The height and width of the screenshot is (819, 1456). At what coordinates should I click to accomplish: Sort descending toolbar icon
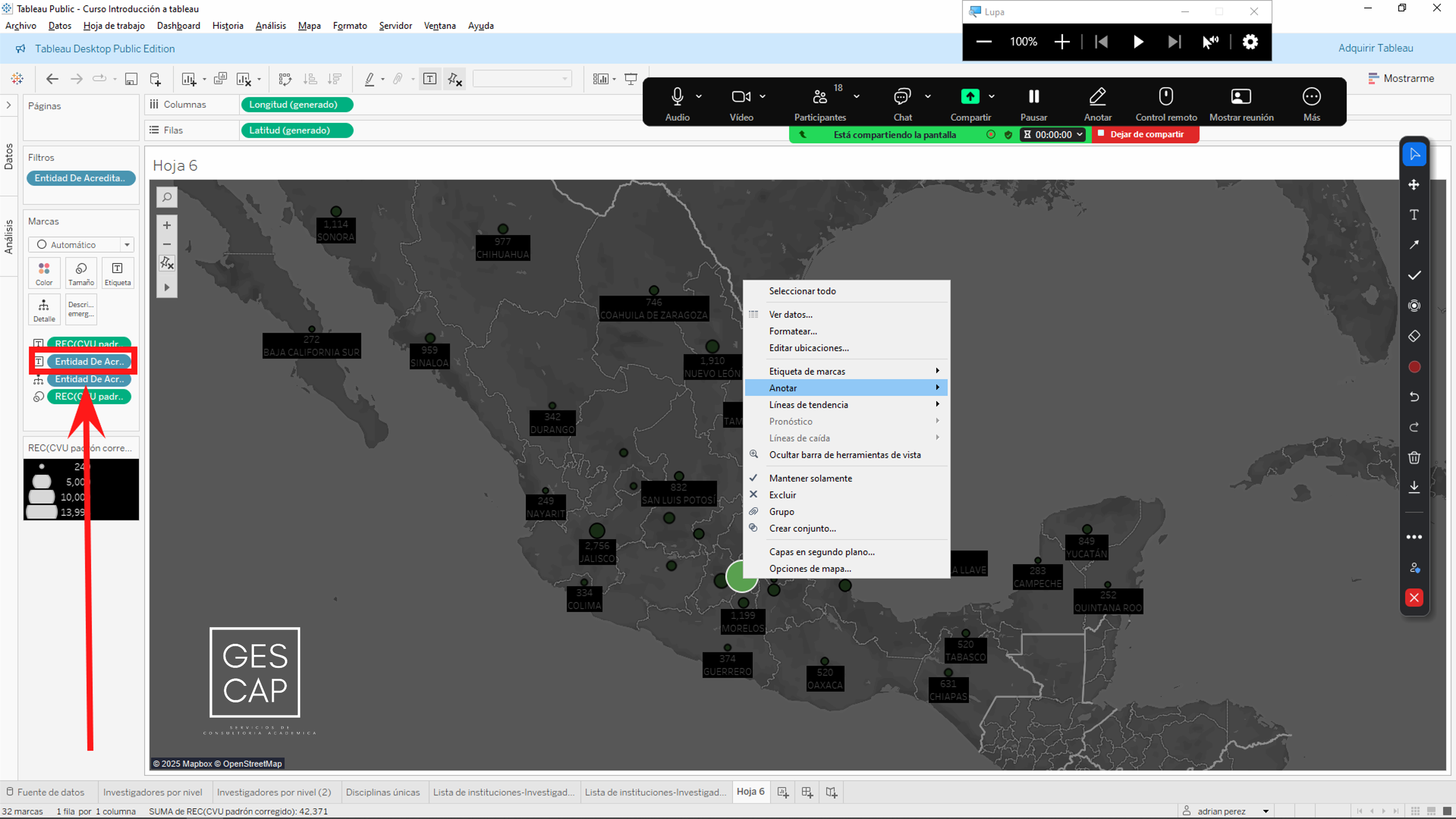click(x=335, y=79)
